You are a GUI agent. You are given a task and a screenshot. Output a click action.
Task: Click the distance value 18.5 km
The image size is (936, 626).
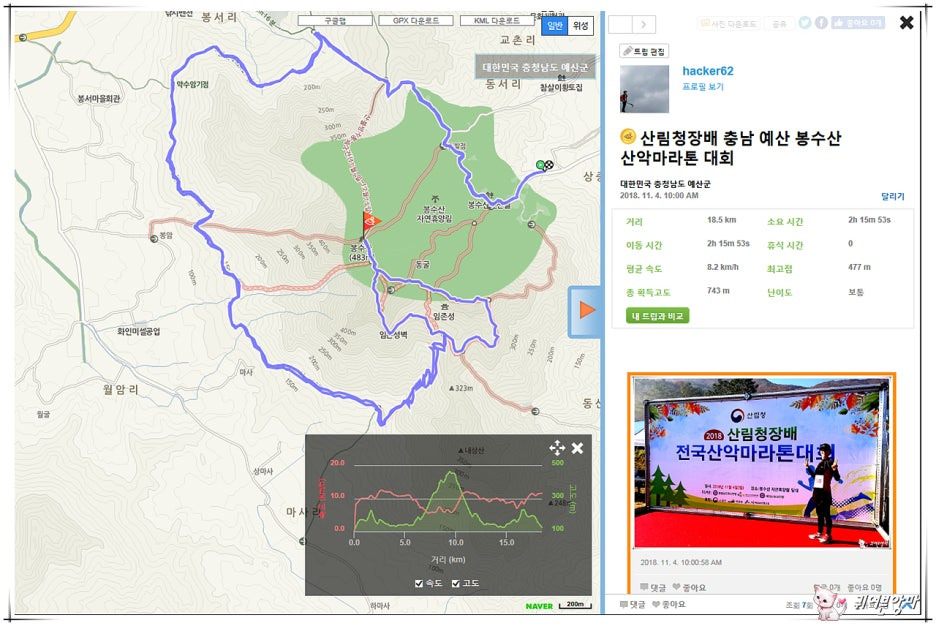tap(722, 220)
